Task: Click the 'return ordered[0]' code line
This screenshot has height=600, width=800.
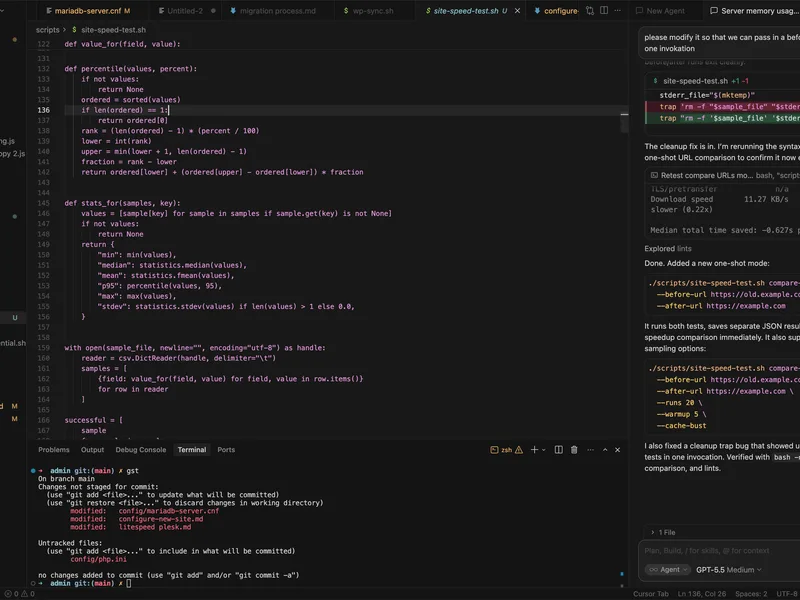Action: pyautogui.click(x=133, y=120)
